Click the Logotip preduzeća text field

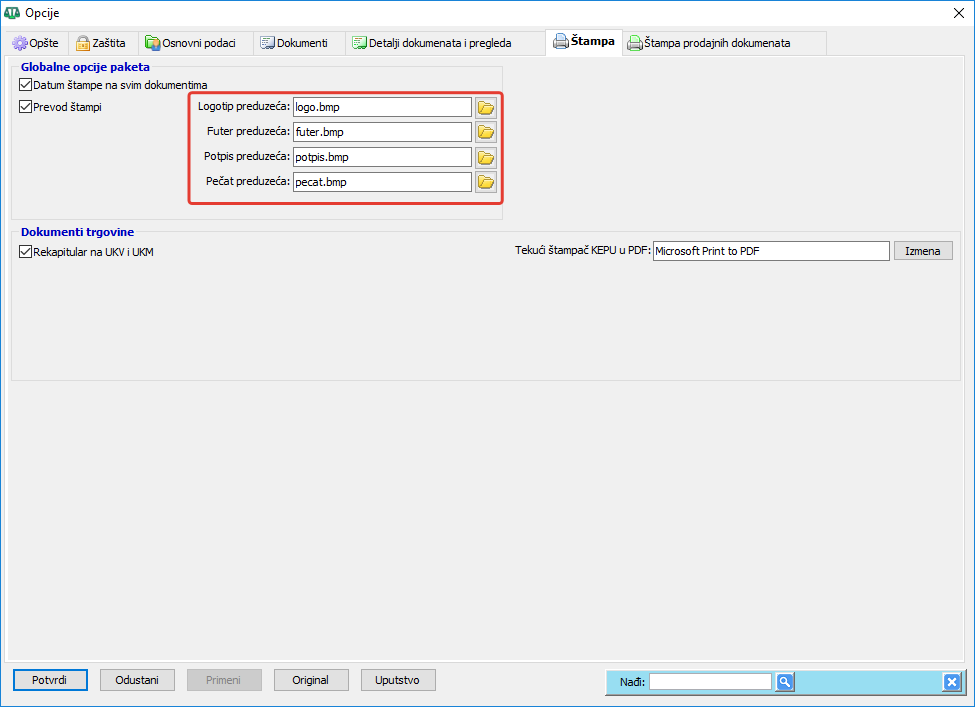tap(381, 107)
